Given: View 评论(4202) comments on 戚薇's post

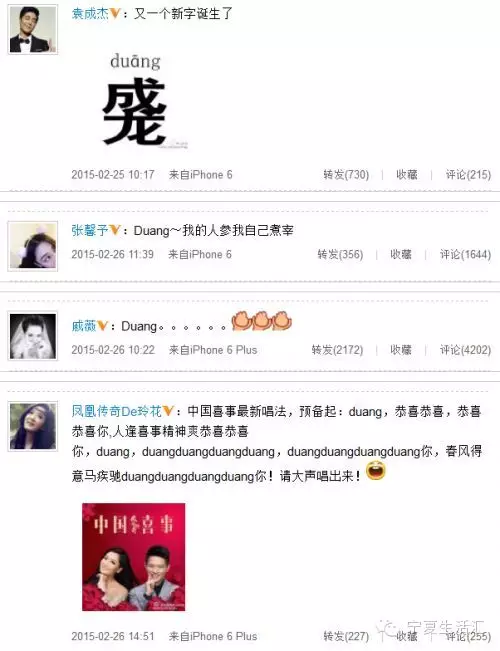Looking at the screenshot, I should click(465, 350).
